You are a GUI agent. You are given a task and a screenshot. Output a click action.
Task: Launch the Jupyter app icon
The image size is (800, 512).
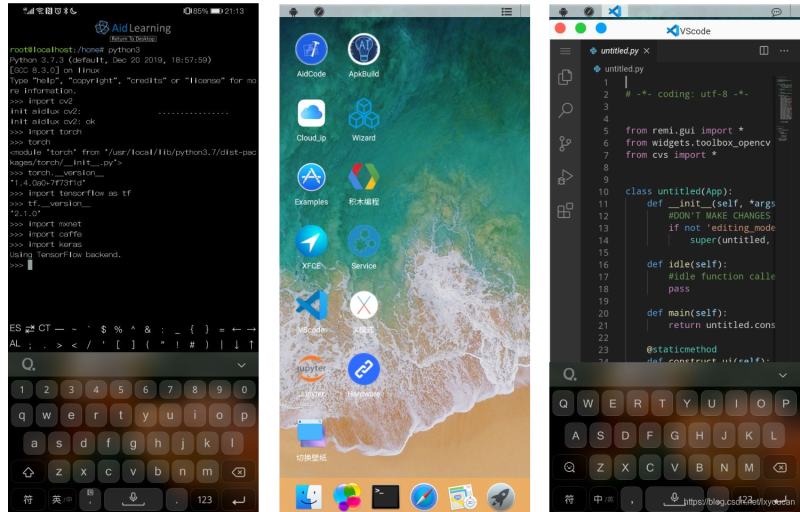pos(311,369)
